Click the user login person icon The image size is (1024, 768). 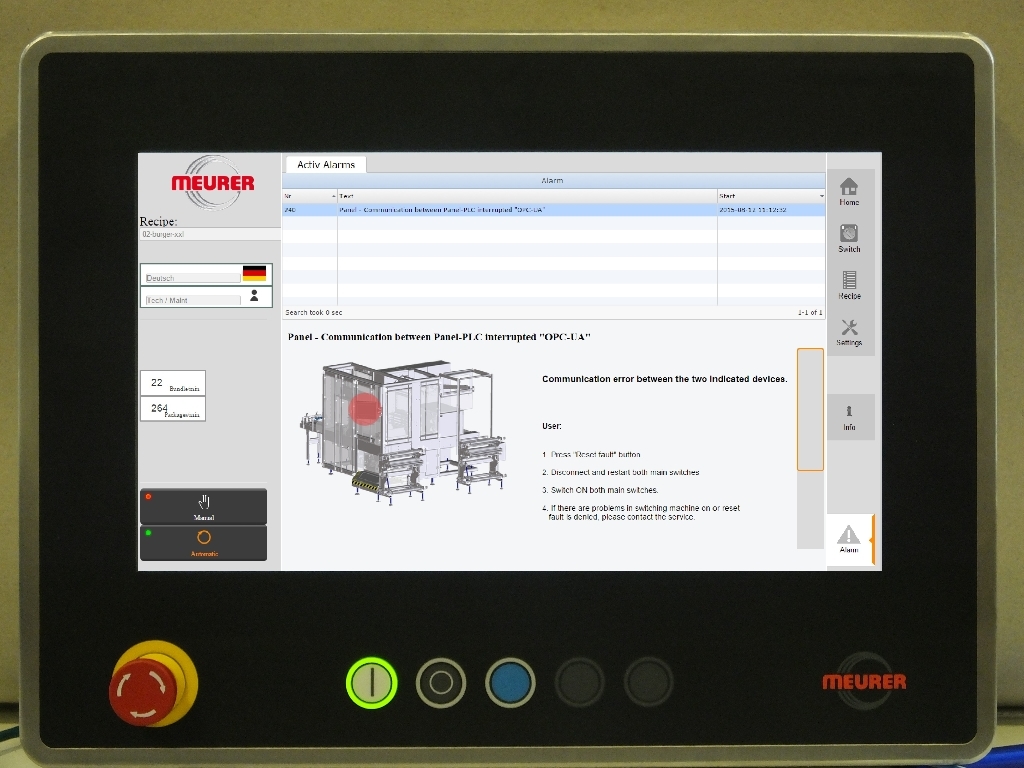point(254,296)
